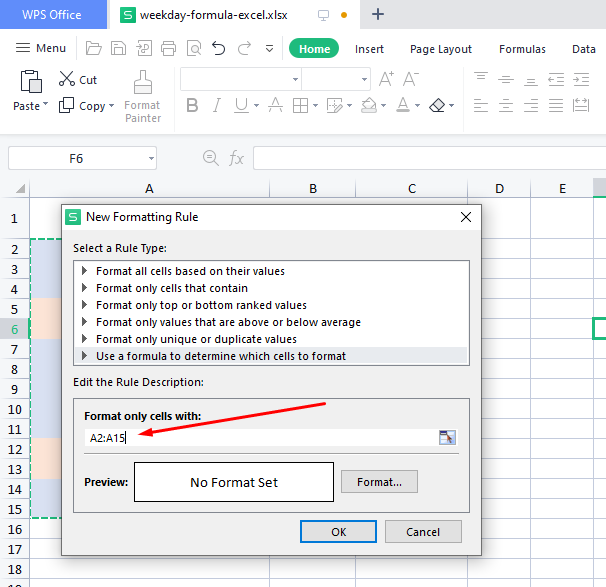Click the Print icon
606x587 pixels.
[x=169, y=49]
